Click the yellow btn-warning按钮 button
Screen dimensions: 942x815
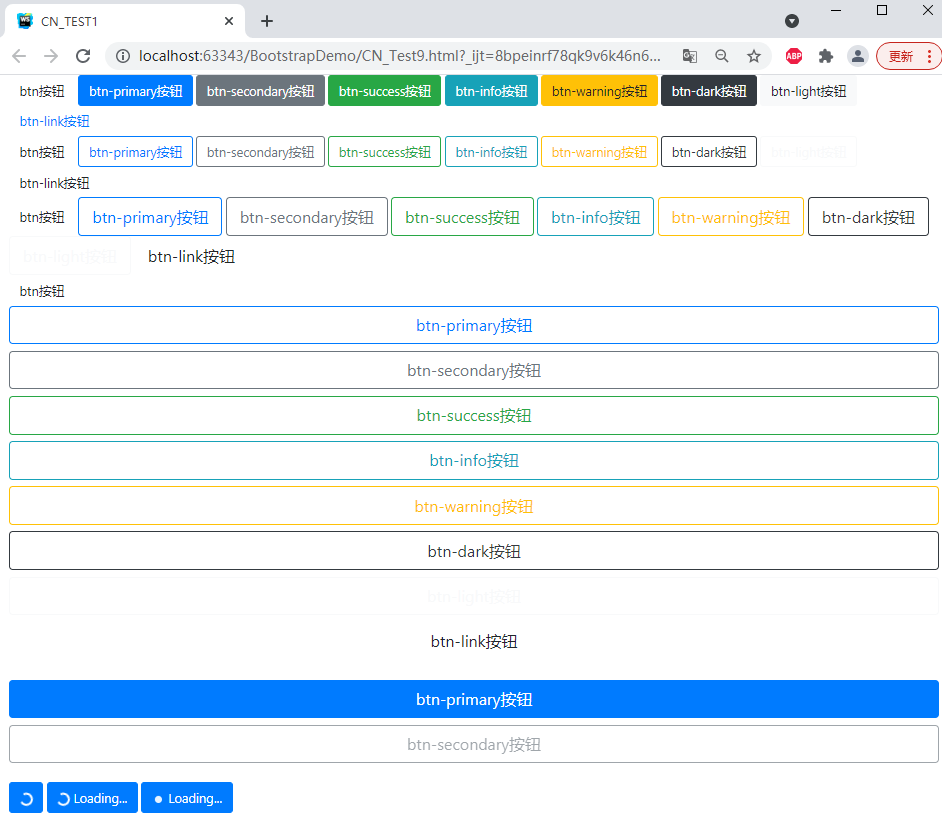point(599,90)
